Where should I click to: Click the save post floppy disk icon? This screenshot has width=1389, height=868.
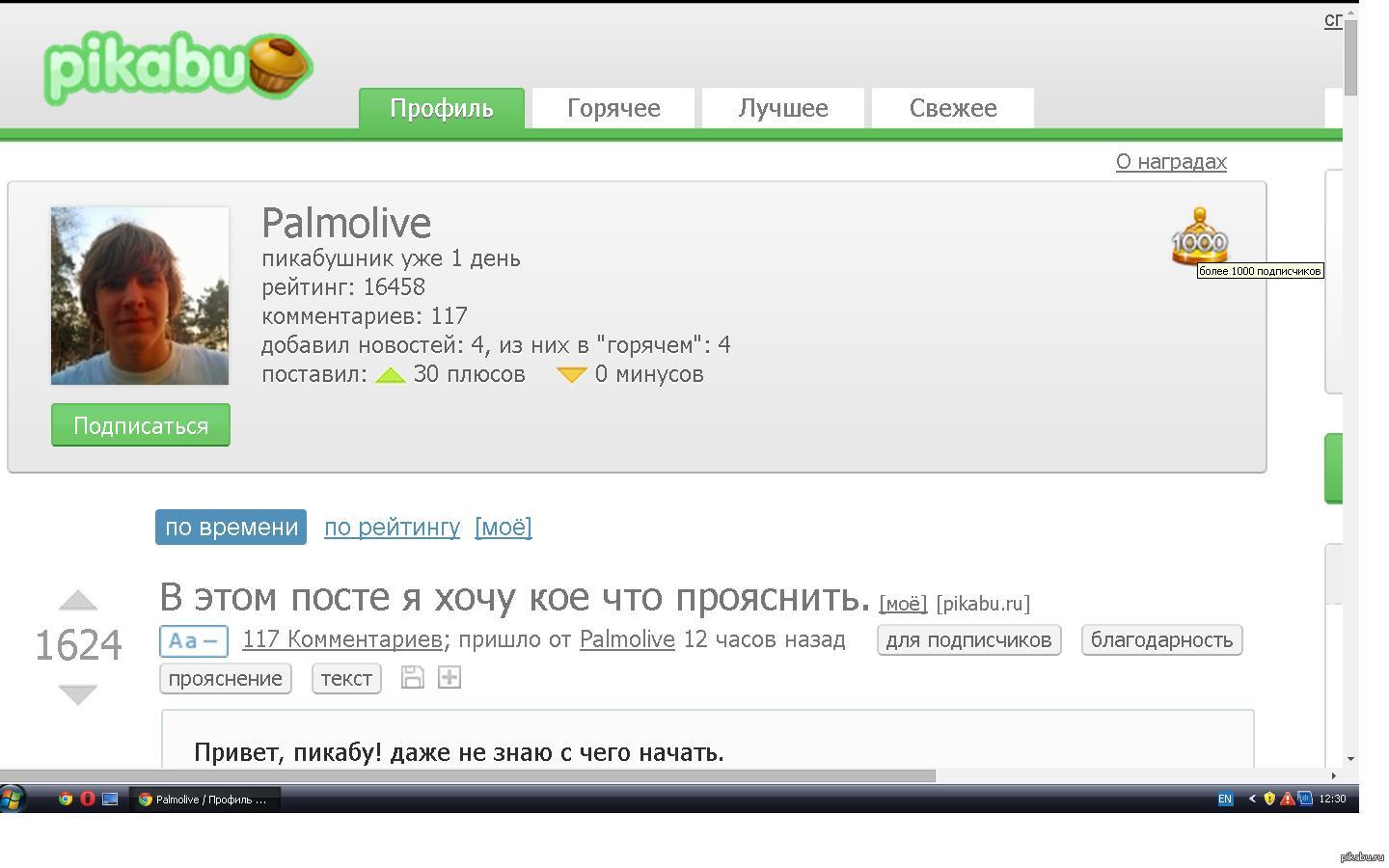point(412,677)
